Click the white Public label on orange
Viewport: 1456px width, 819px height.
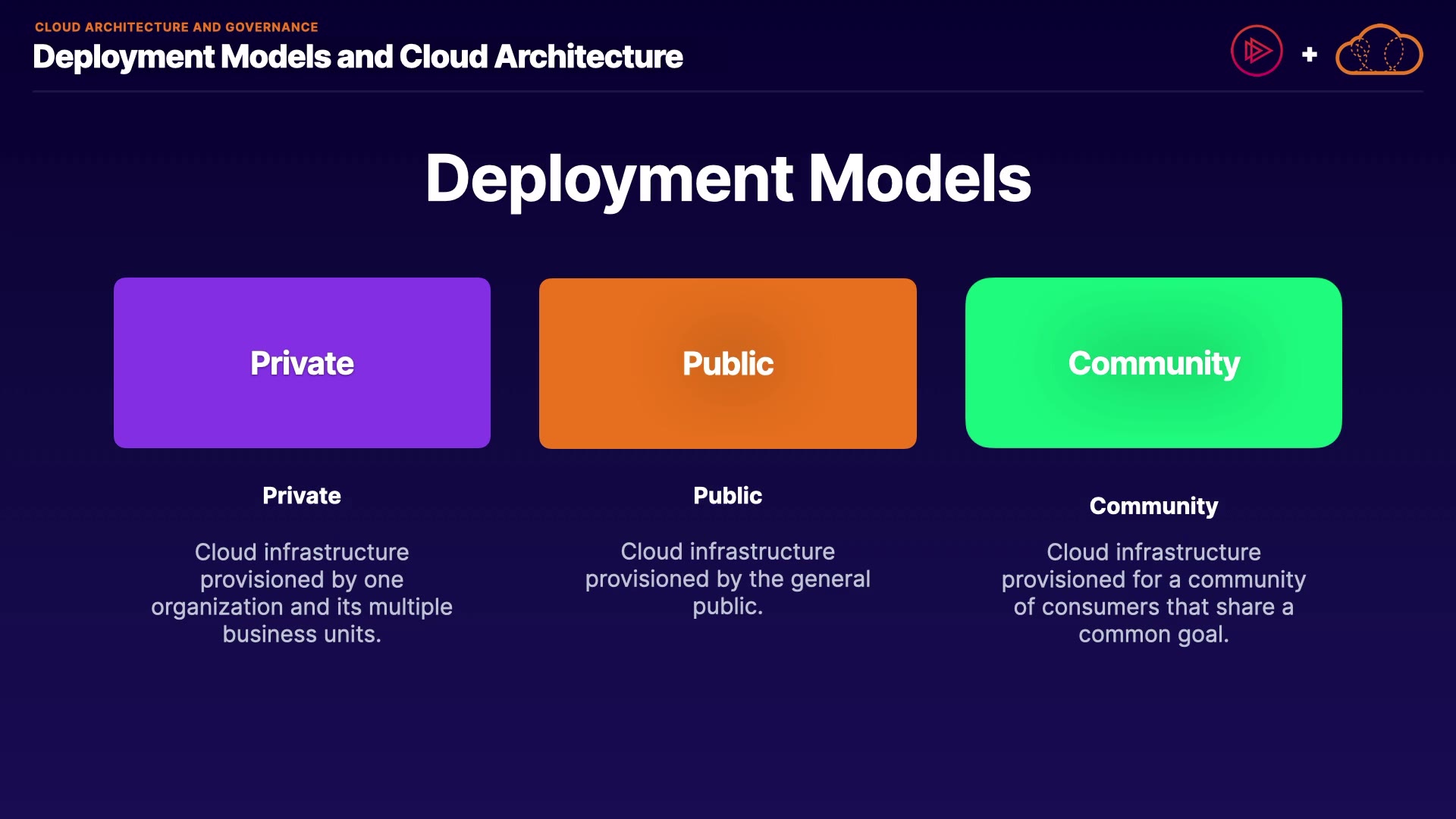point(727,363)
